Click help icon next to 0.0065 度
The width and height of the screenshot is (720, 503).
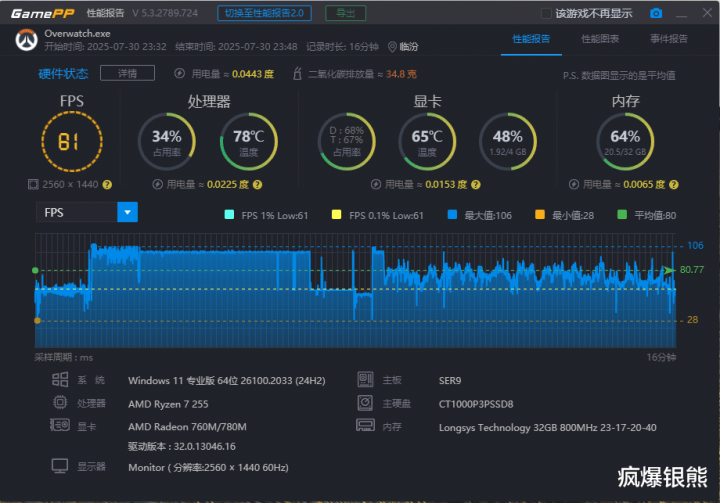click(674, 185)
